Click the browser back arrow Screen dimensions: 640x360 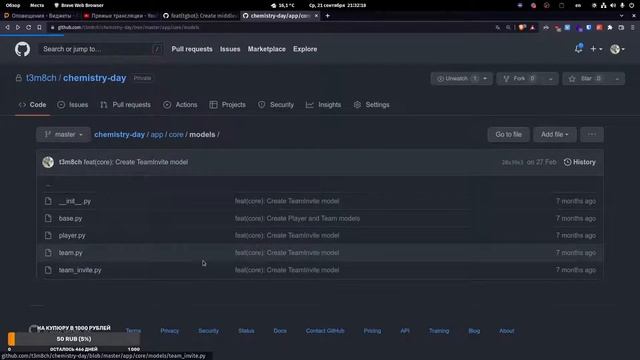[x=7, y=27]
